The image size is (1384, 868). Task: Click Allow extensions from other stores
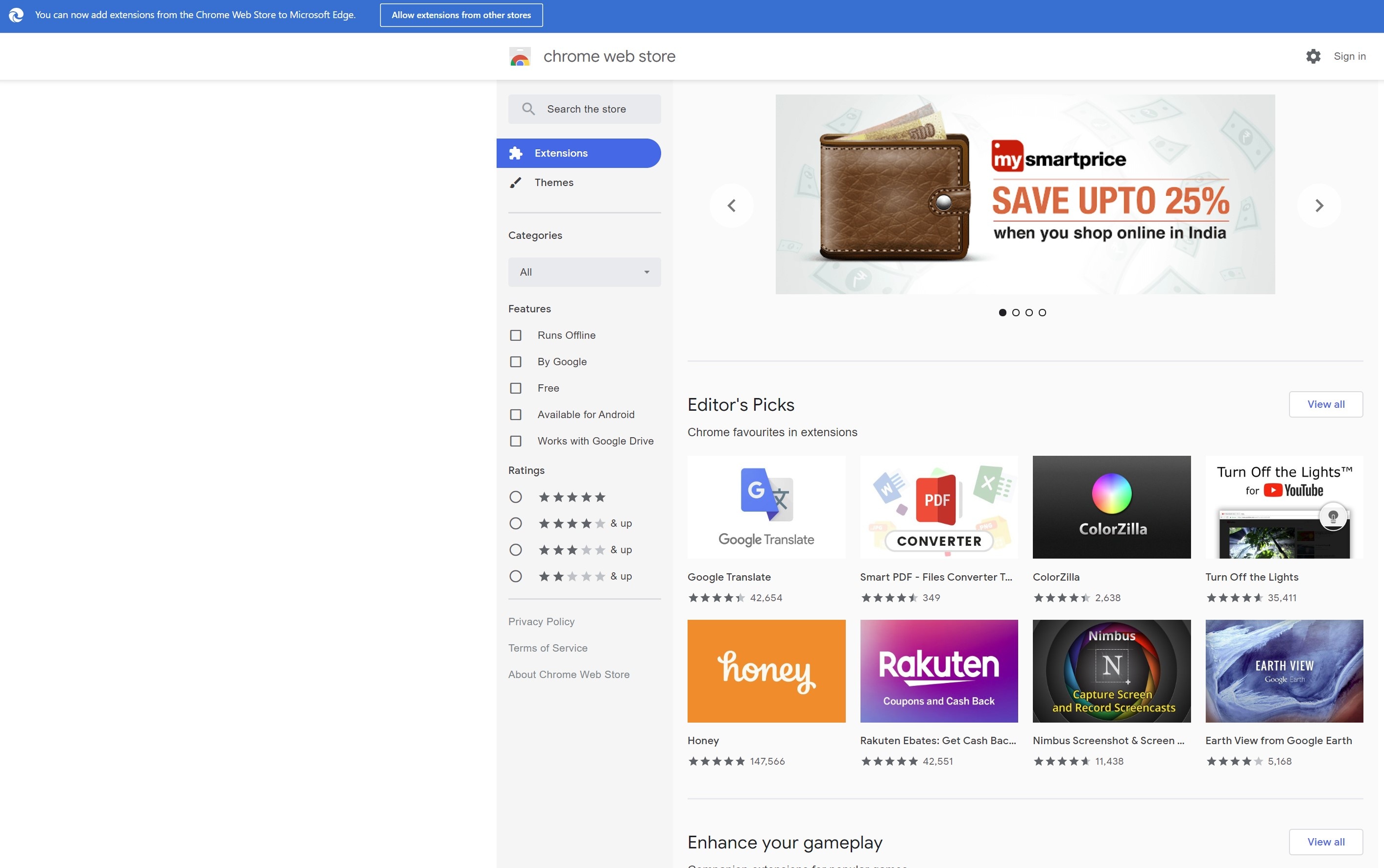click(x=460, y=14)
